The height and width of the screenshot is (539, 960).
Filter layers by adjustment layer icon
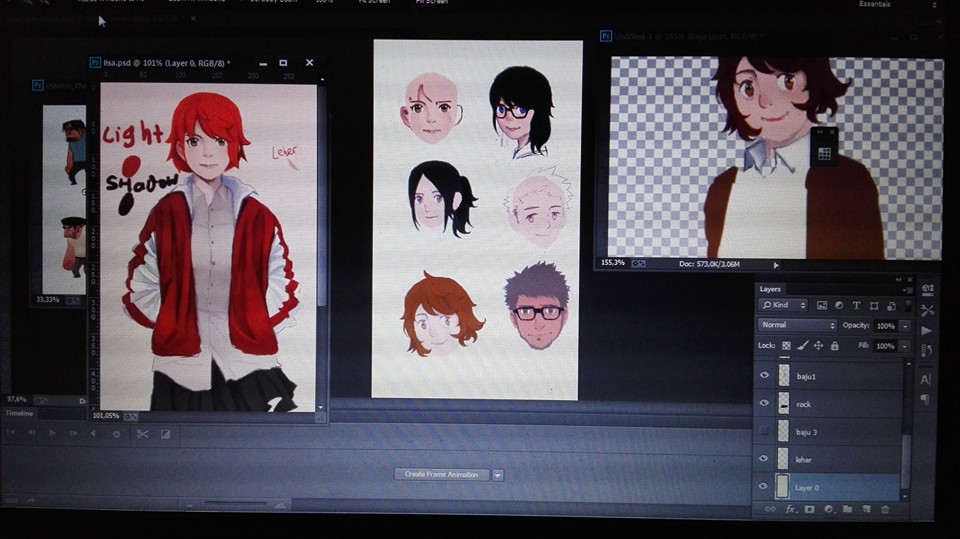pyautogui.click(x=839, y=305)
